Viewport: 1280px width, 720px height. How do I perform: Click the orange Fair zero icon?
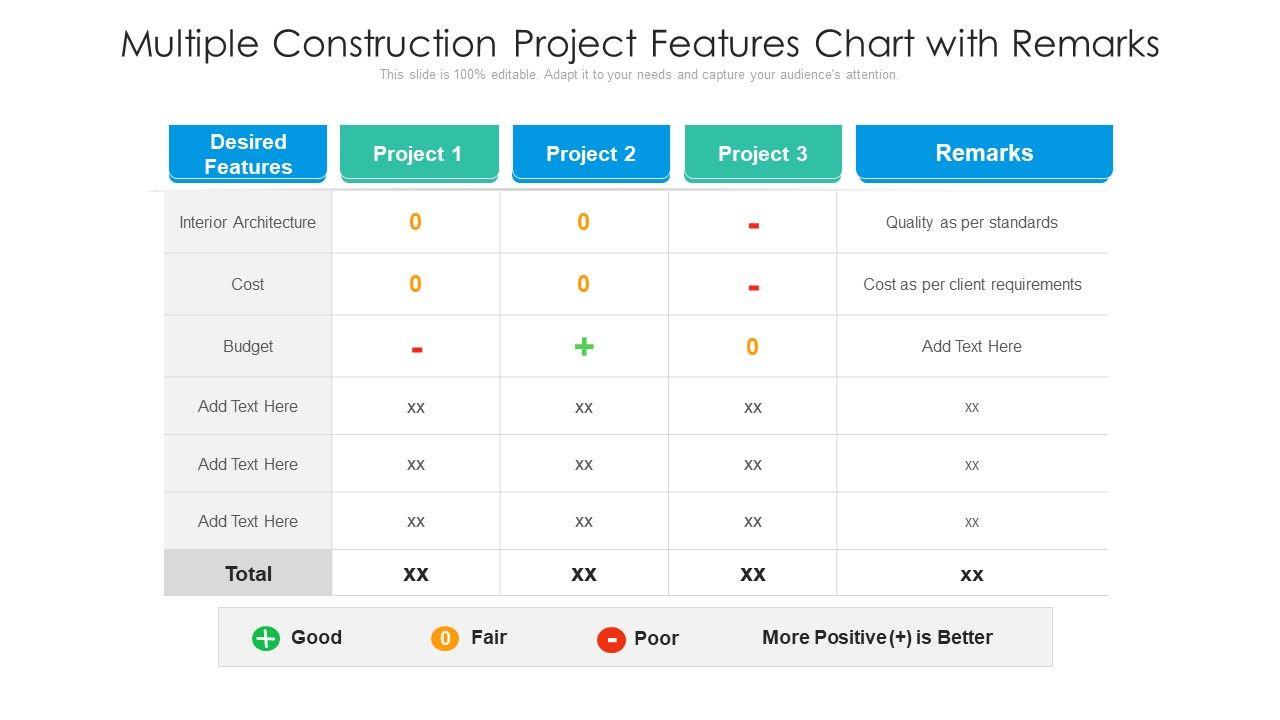(x=445, y=638)
